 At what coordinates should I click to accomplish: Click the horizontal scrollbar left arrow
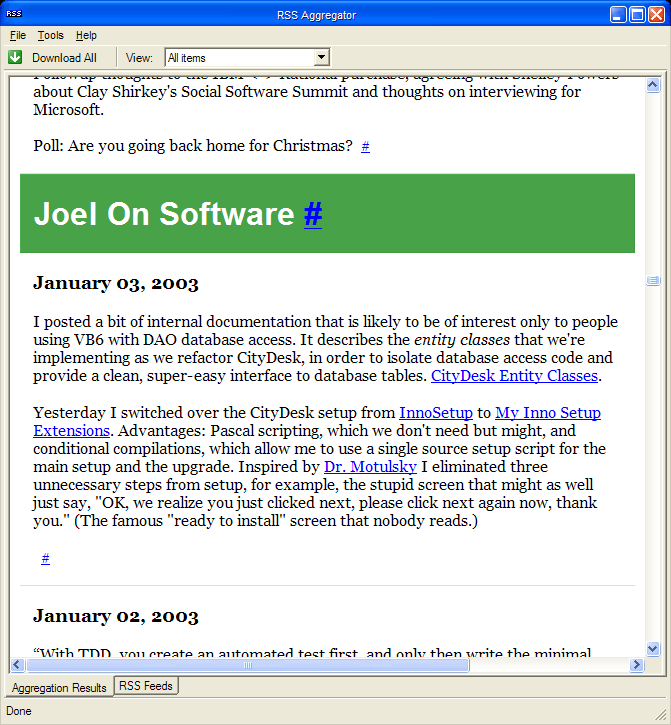coord(17,665)
